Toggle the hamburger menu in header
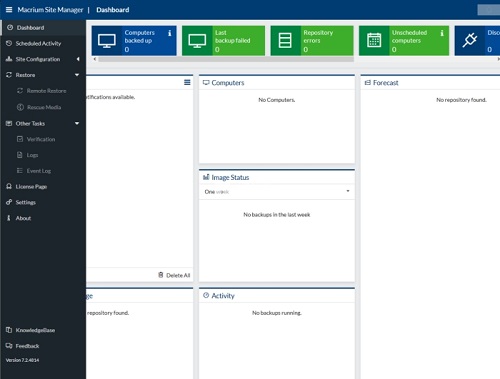Viewport: 500px width, 379px height. click(x=9, y=10)
